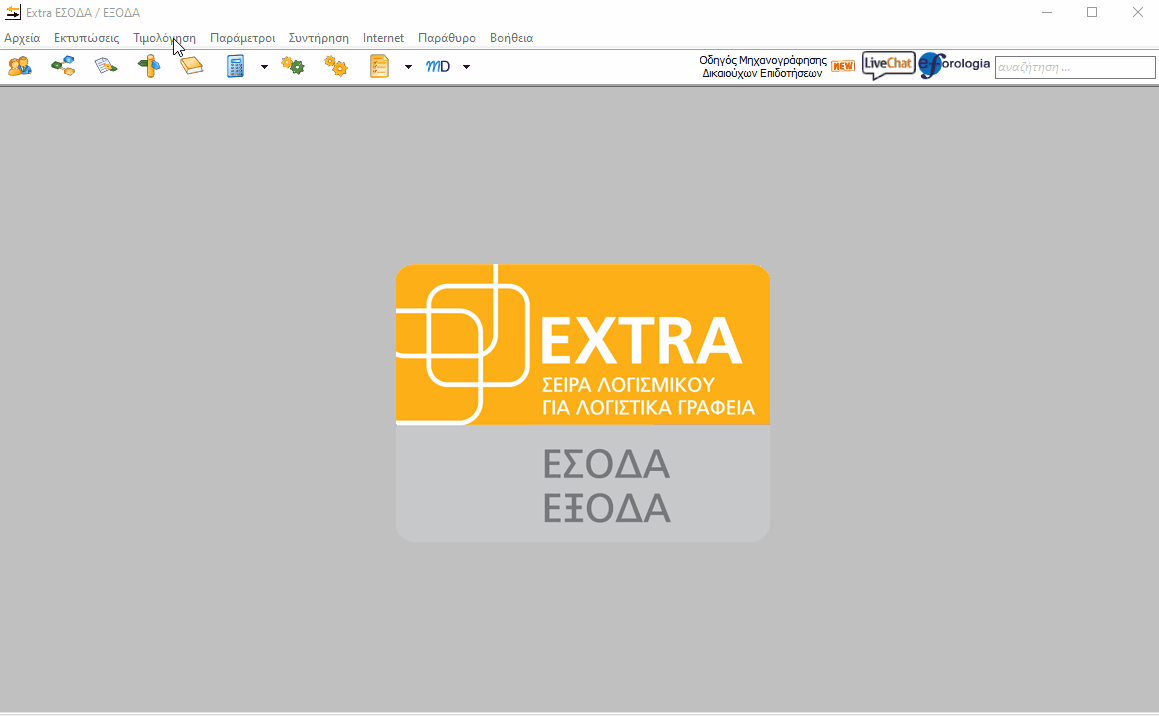Click the signpost toolbar icon

pos(149,67)
